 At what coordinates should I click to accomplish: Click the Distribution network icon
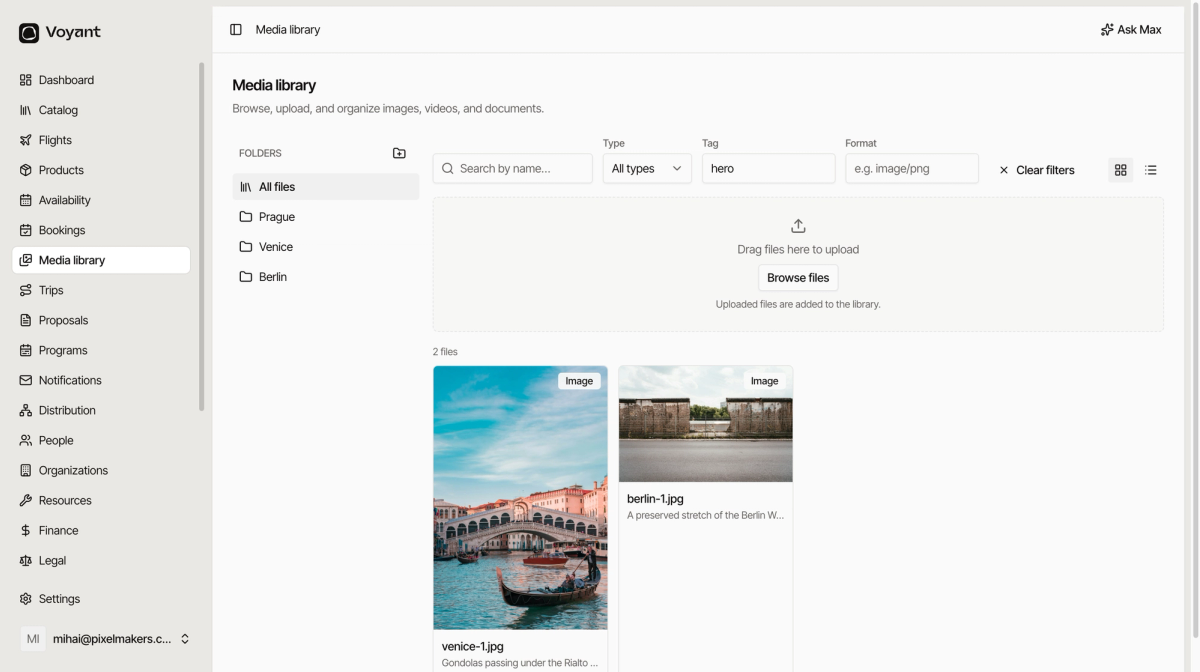pyautogui.click(x=26, y=410)
